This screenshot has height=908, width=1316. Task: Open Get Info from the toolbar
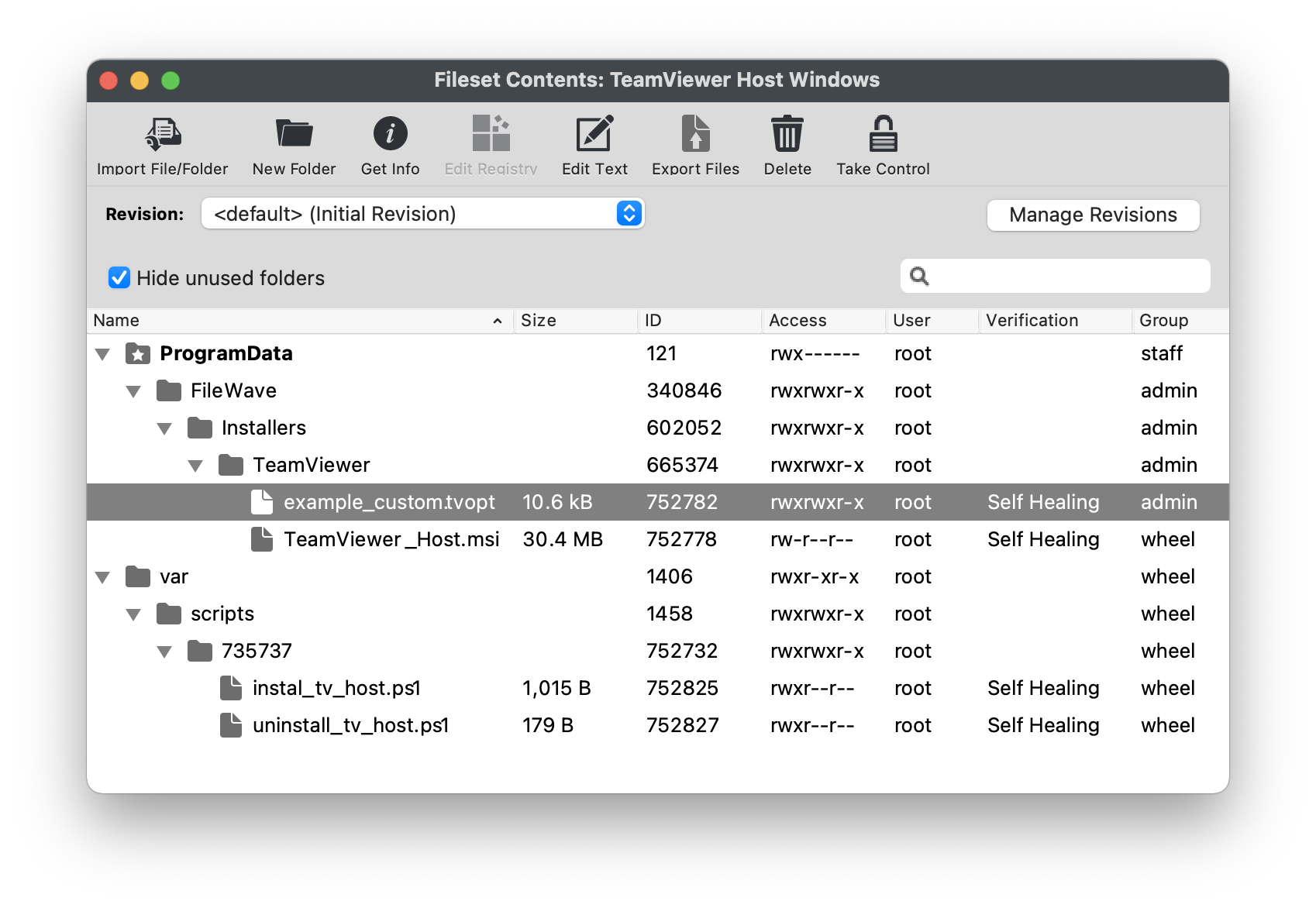tap(390, 134)
